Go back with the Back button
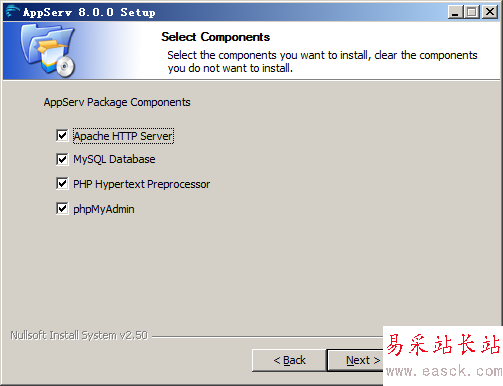The height and width of the screenshot is (386, 503). [289, 360]
